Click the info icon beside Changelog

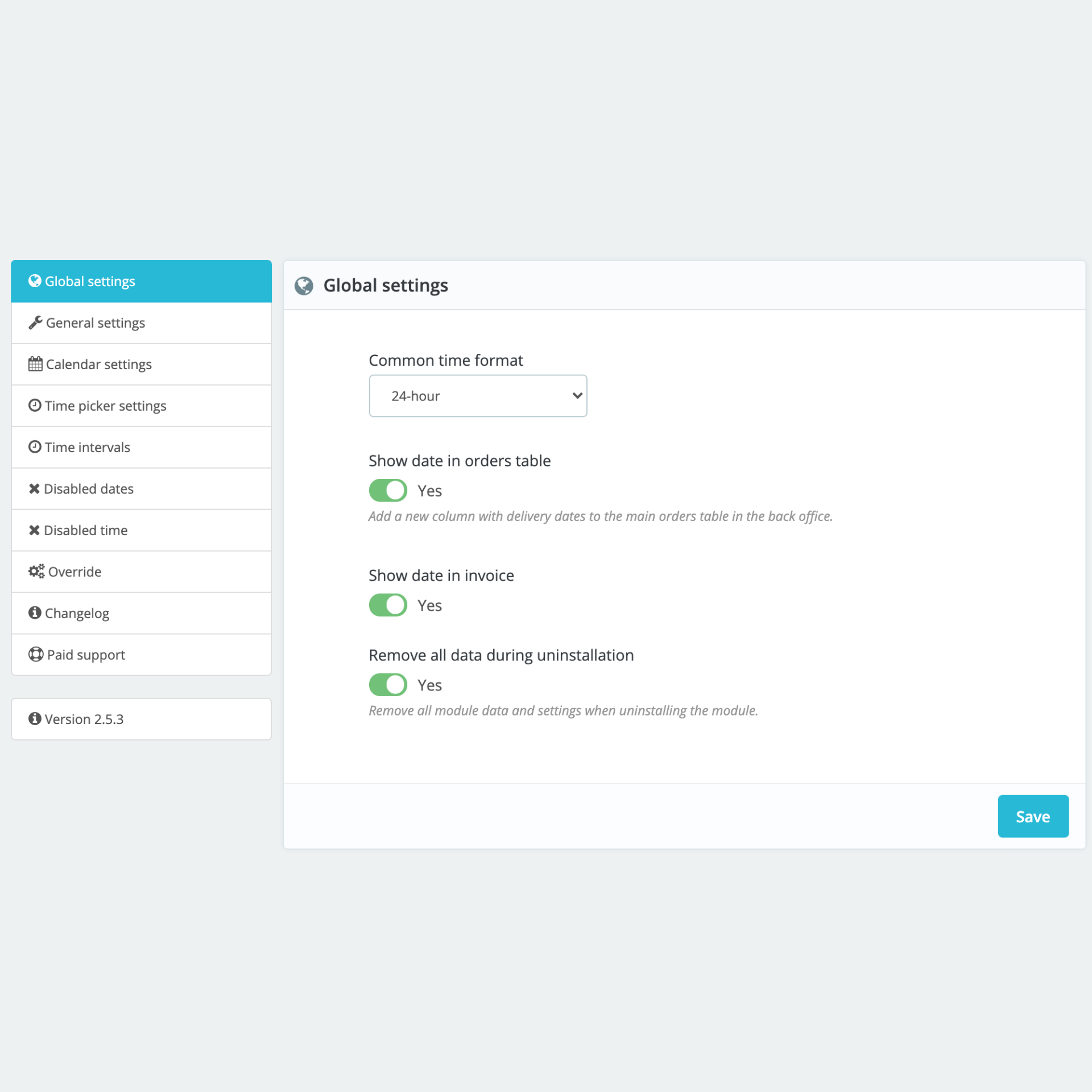[35, 613]
